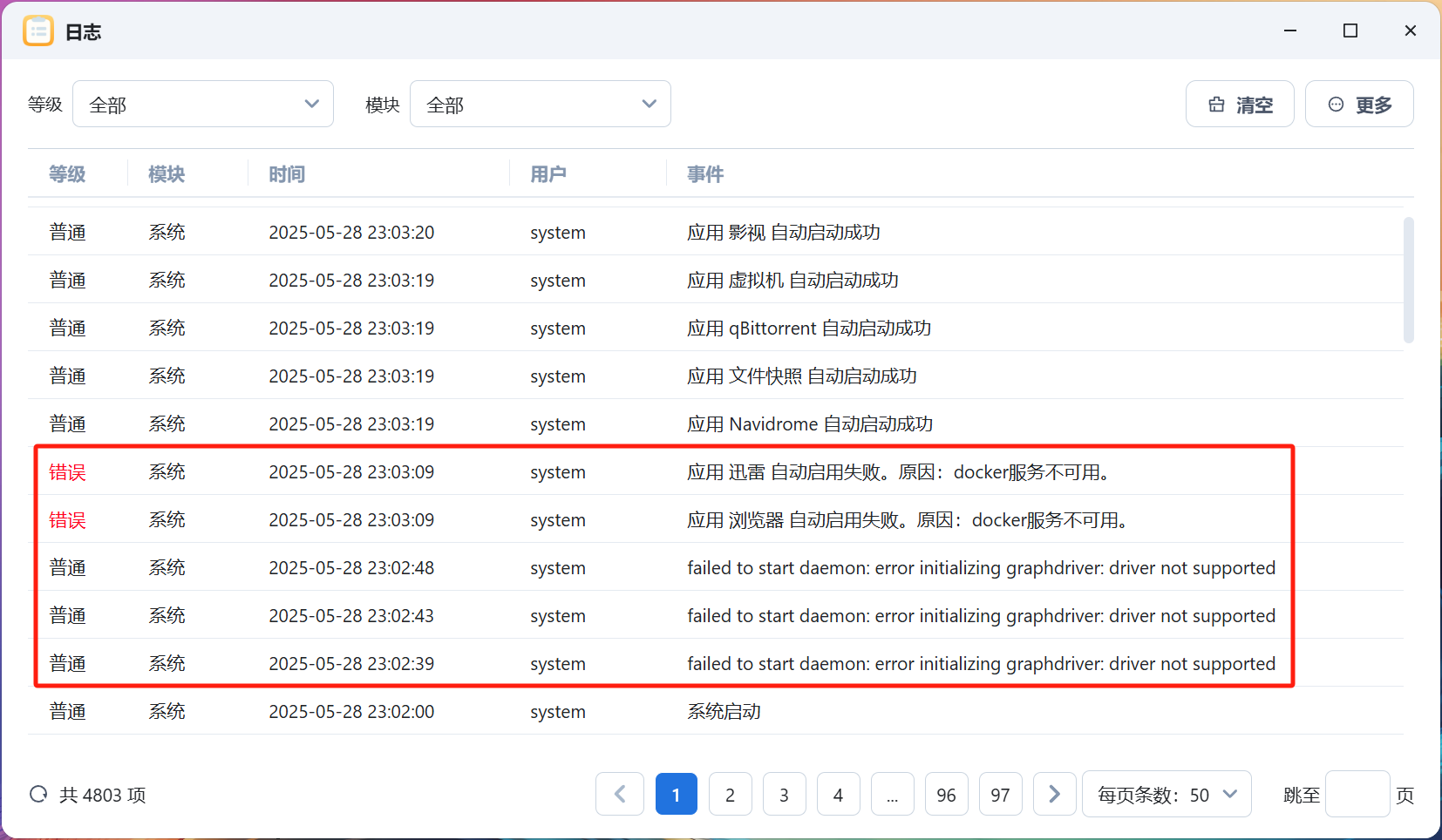Maximize the log window
The image size is (1442, 840).
[1350, 31]
